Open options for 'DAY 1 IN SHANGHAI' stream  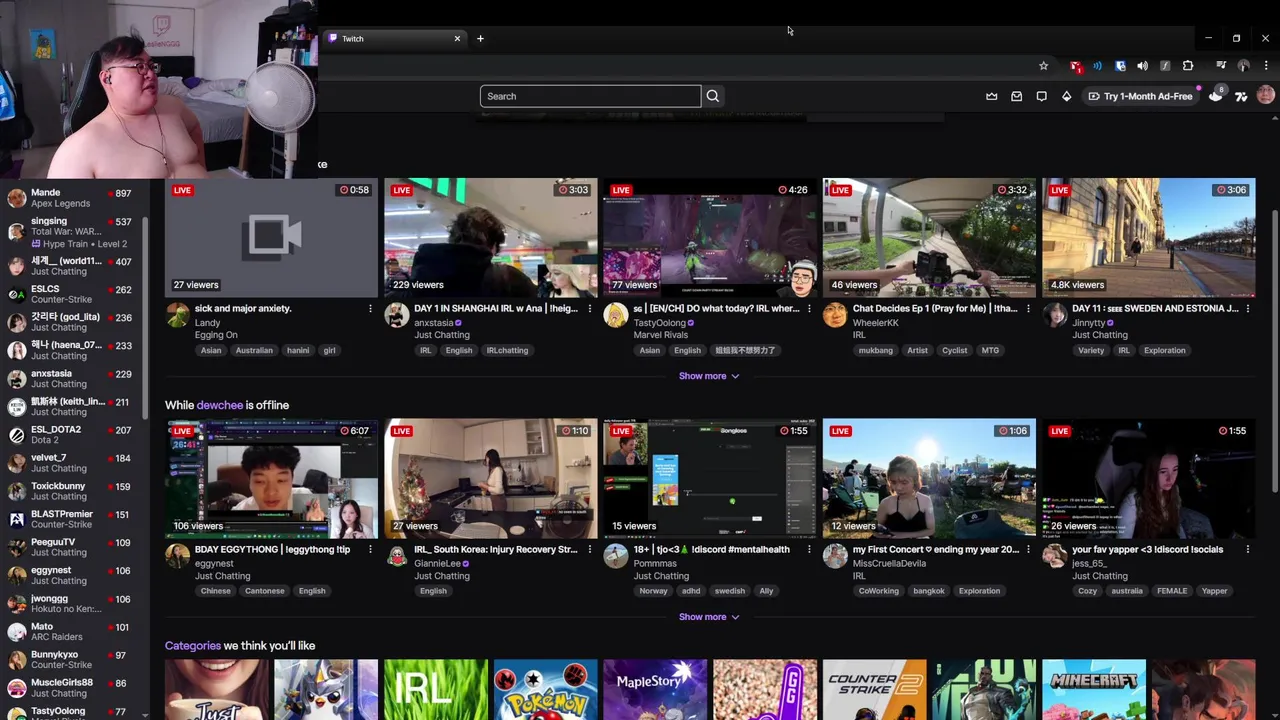click(589, 309)
